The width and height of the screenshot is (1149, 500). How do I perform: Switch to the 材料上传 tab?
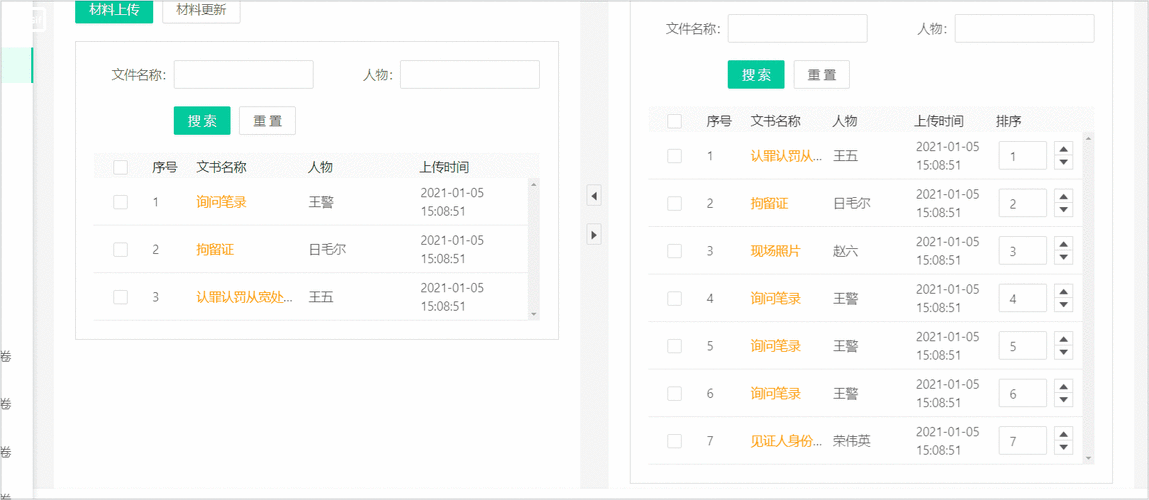tap(114, 11)
